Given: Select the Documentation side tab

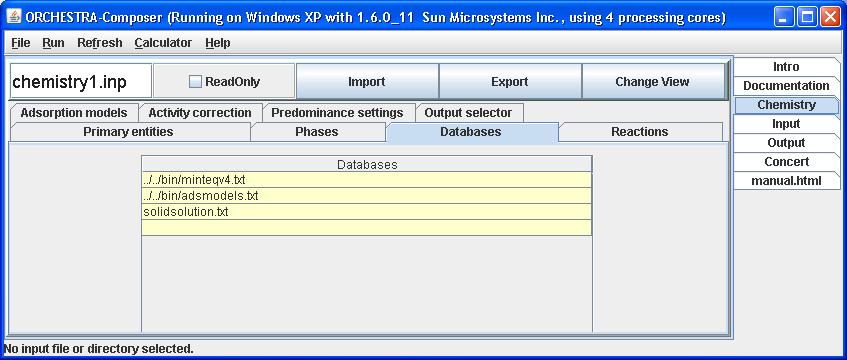Looking at the screenshot, I should point(786,86).
